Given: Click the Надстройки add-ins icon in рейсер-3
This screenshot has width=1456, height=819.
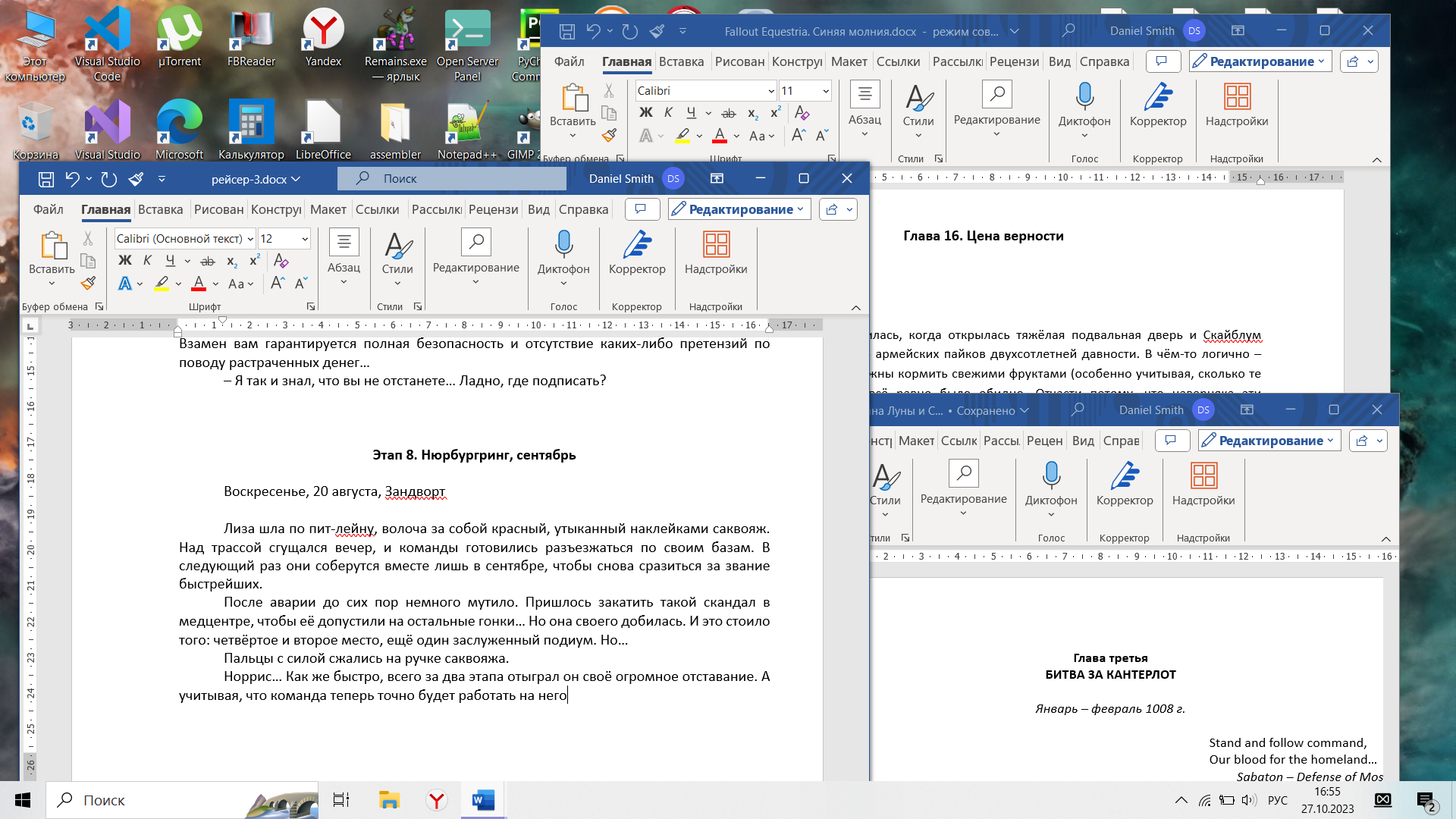Looking at the screenshot, I should pos(716,246).
